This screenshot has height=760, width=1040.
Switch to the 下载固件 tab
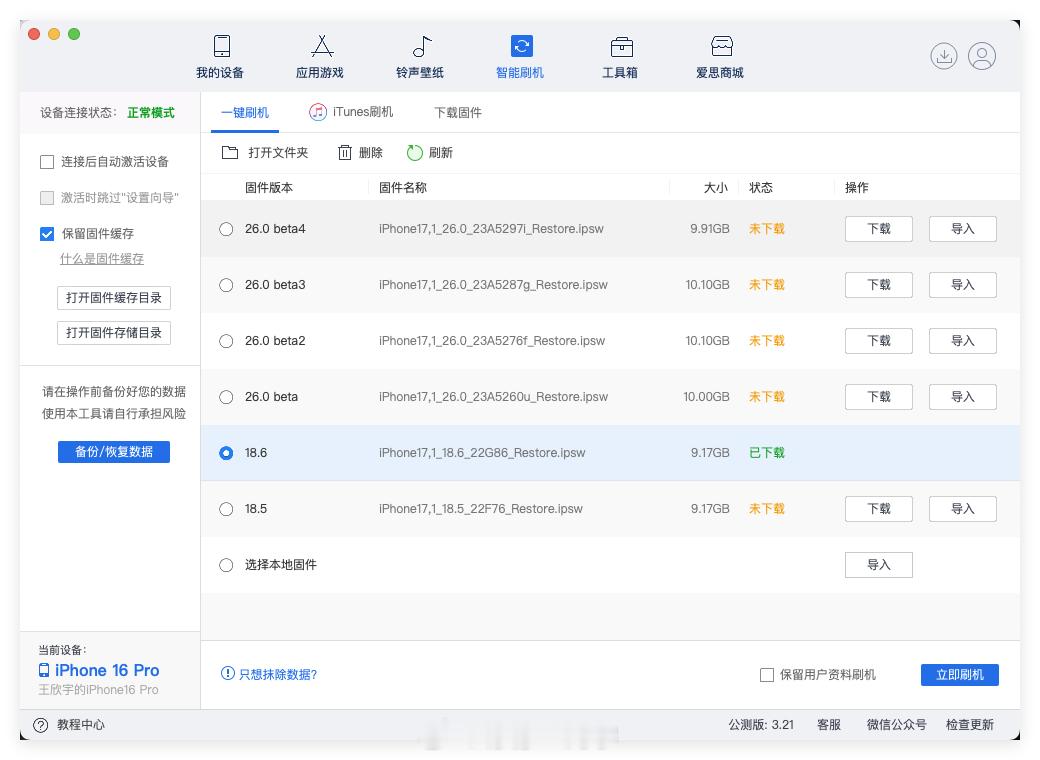point(458,113)
